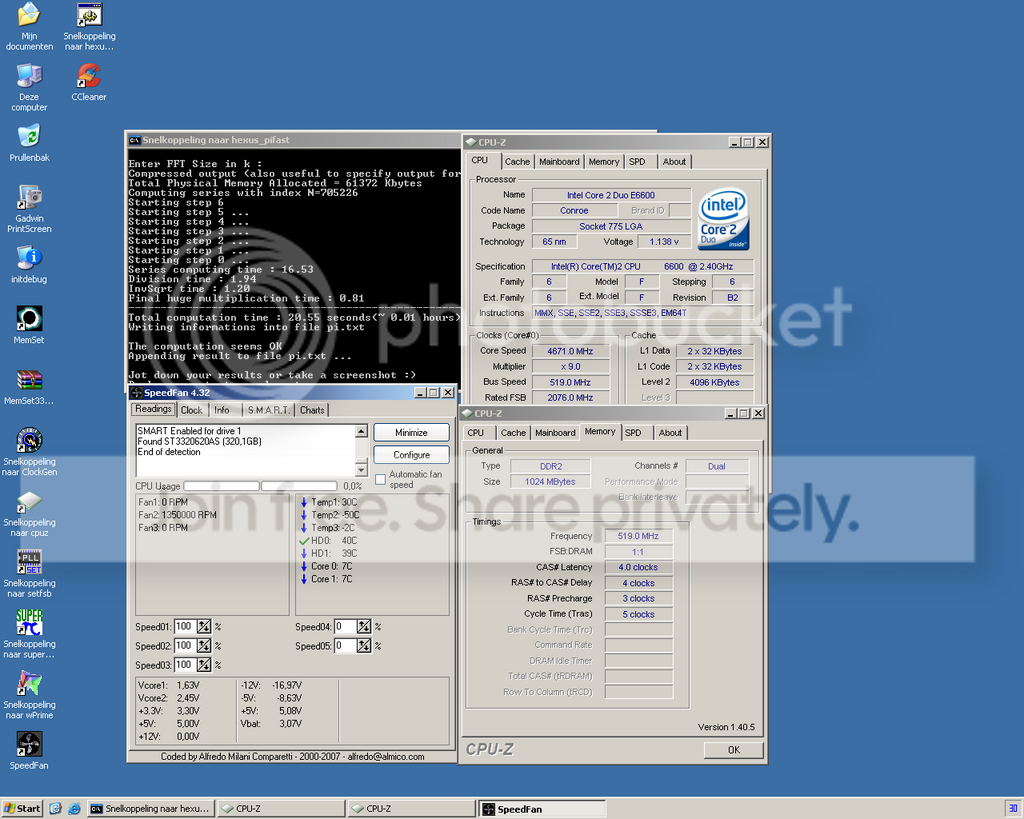Select the wPrime shortcut icon

point(29,694)
